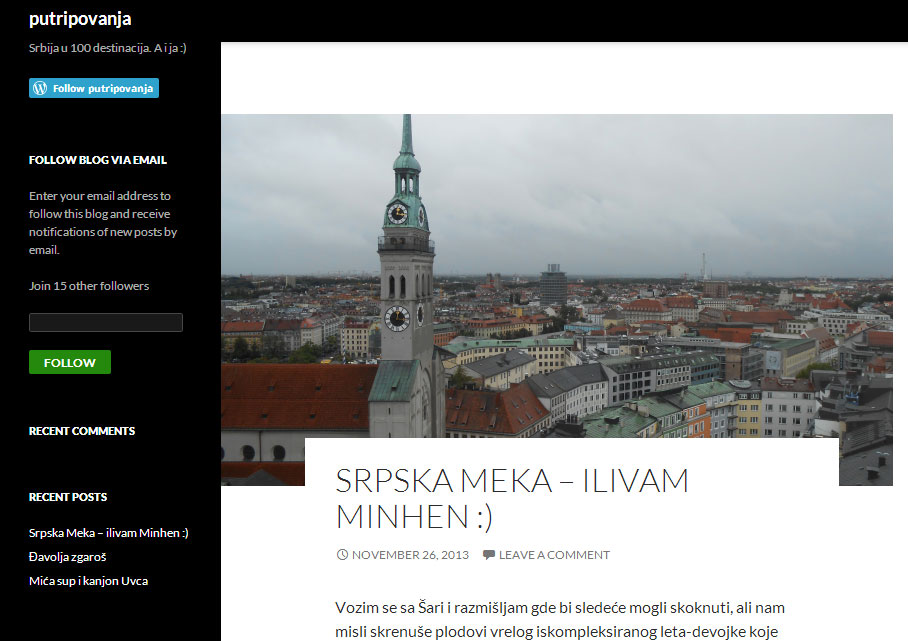This screenshot has width=908, height=641.
Task: Click the green FOLLOW button
Action: click(x=70, y=362)
